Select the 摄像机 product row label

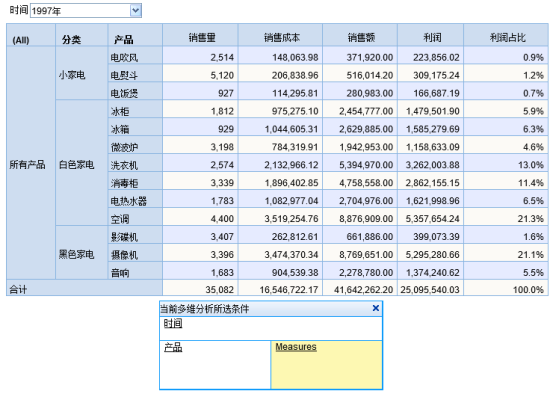135,253
